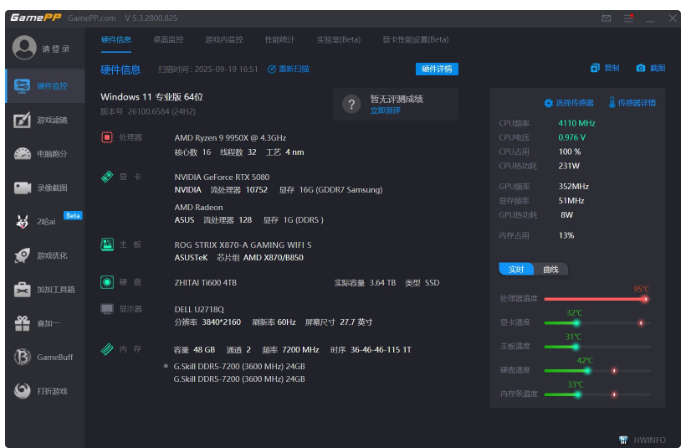Click the "0.976 V" CPU voltage value
This screenshot has height=448, width=684.
pyautogui.click(x=572, y=137)
